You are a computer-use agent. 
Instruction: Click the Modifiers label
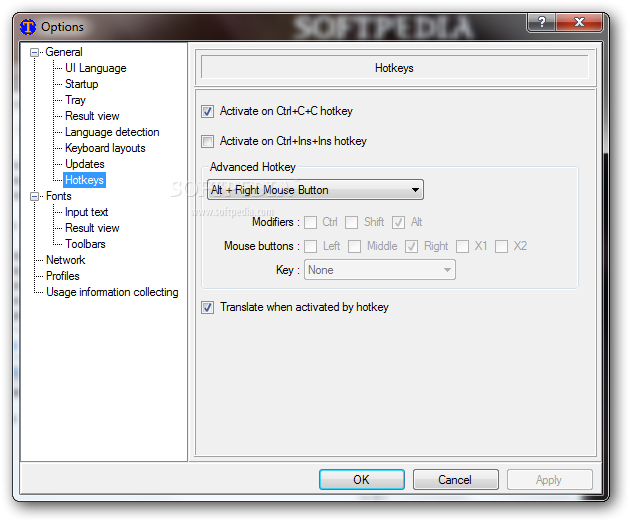[x=276, y=222]
